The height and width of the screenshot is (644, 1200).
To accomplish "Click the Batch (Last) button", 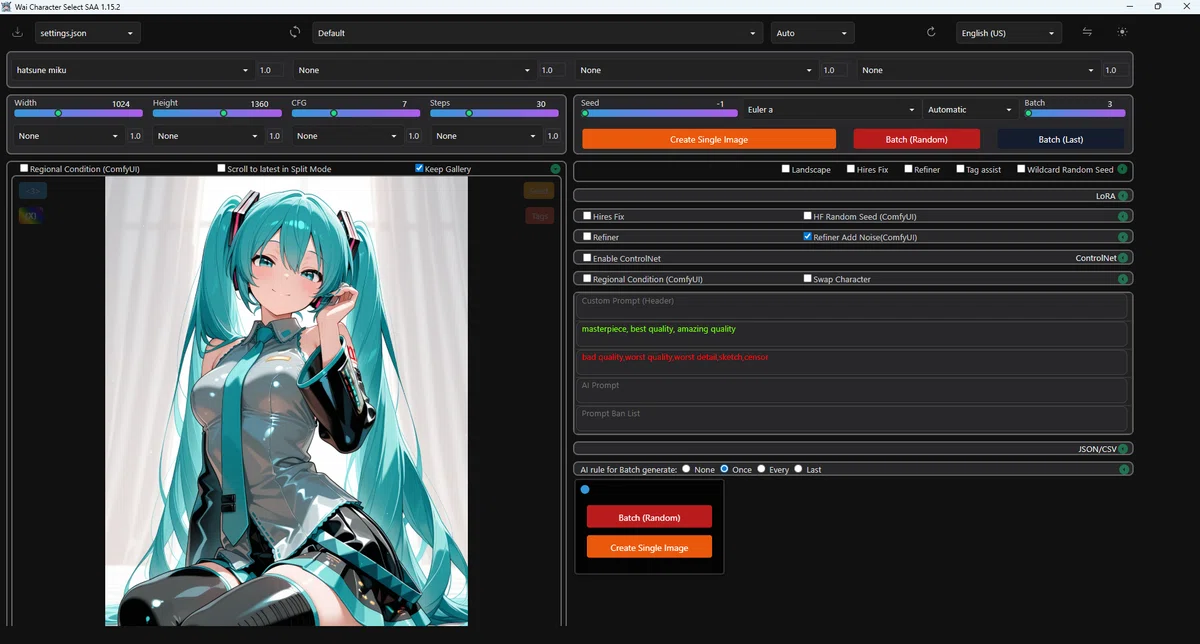I will coord(1061,139).
